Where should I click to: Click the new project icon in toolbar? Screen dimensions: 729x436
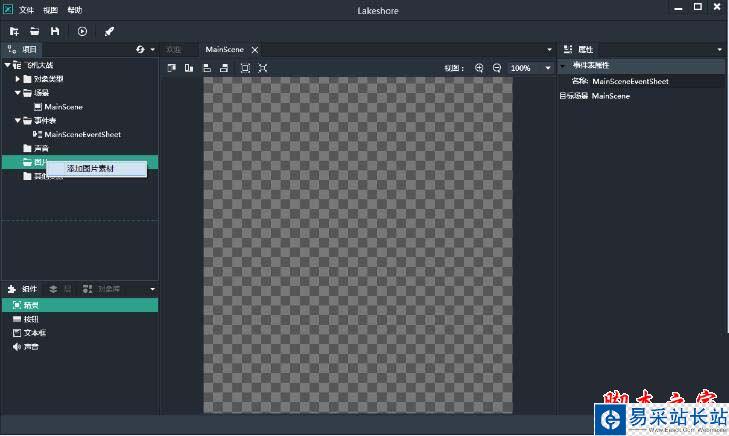[x=14, y=31]
